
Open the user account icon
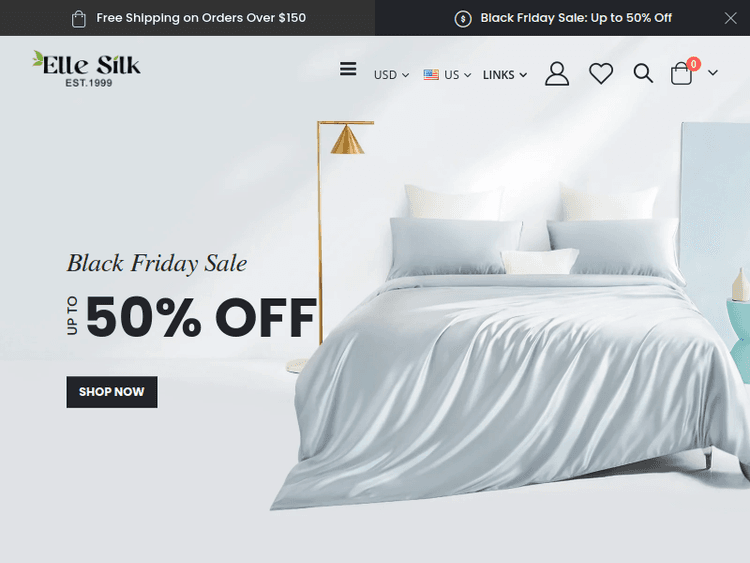coord(557,73)
